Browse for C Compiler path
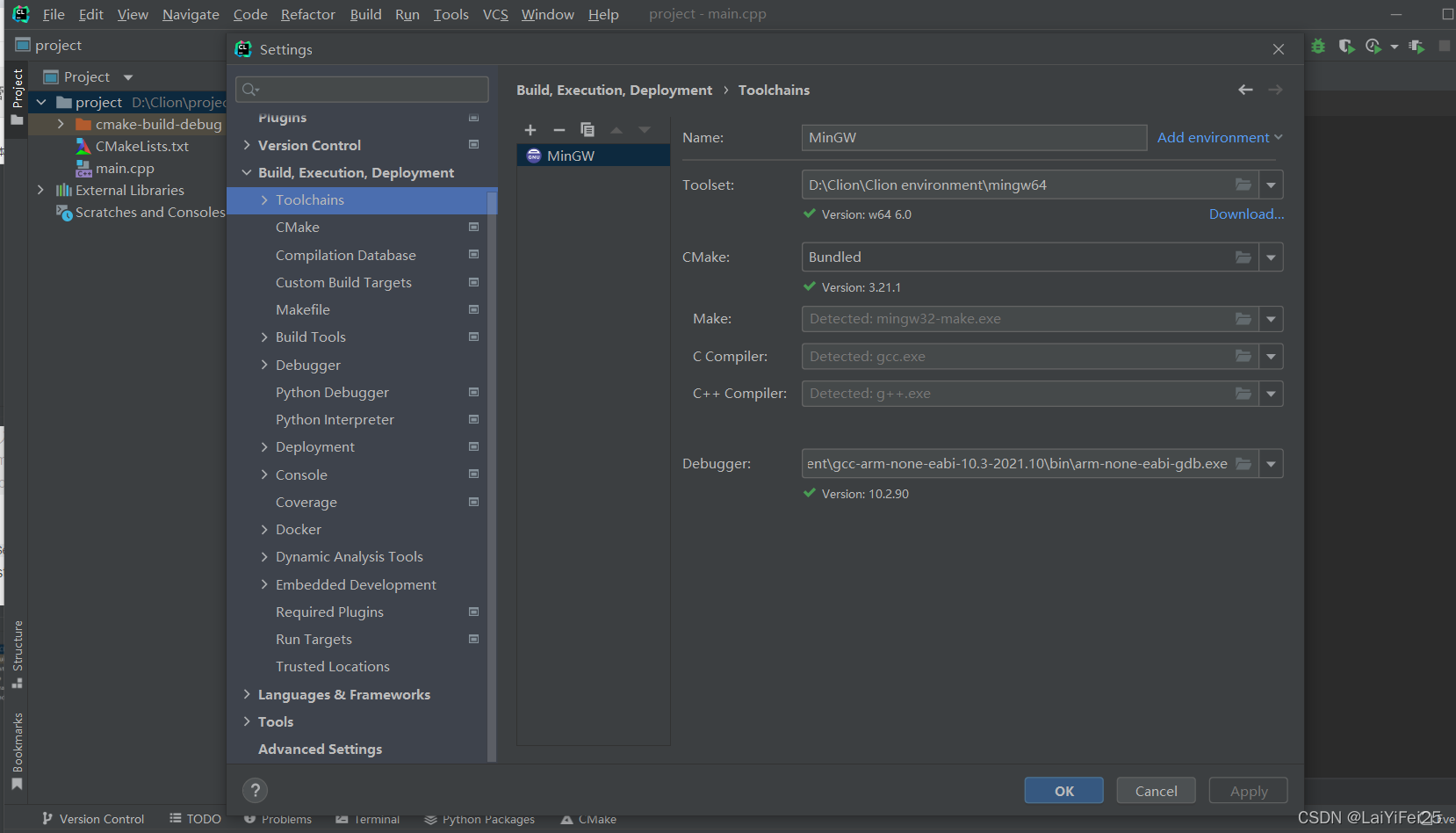 click(1243, 356)
